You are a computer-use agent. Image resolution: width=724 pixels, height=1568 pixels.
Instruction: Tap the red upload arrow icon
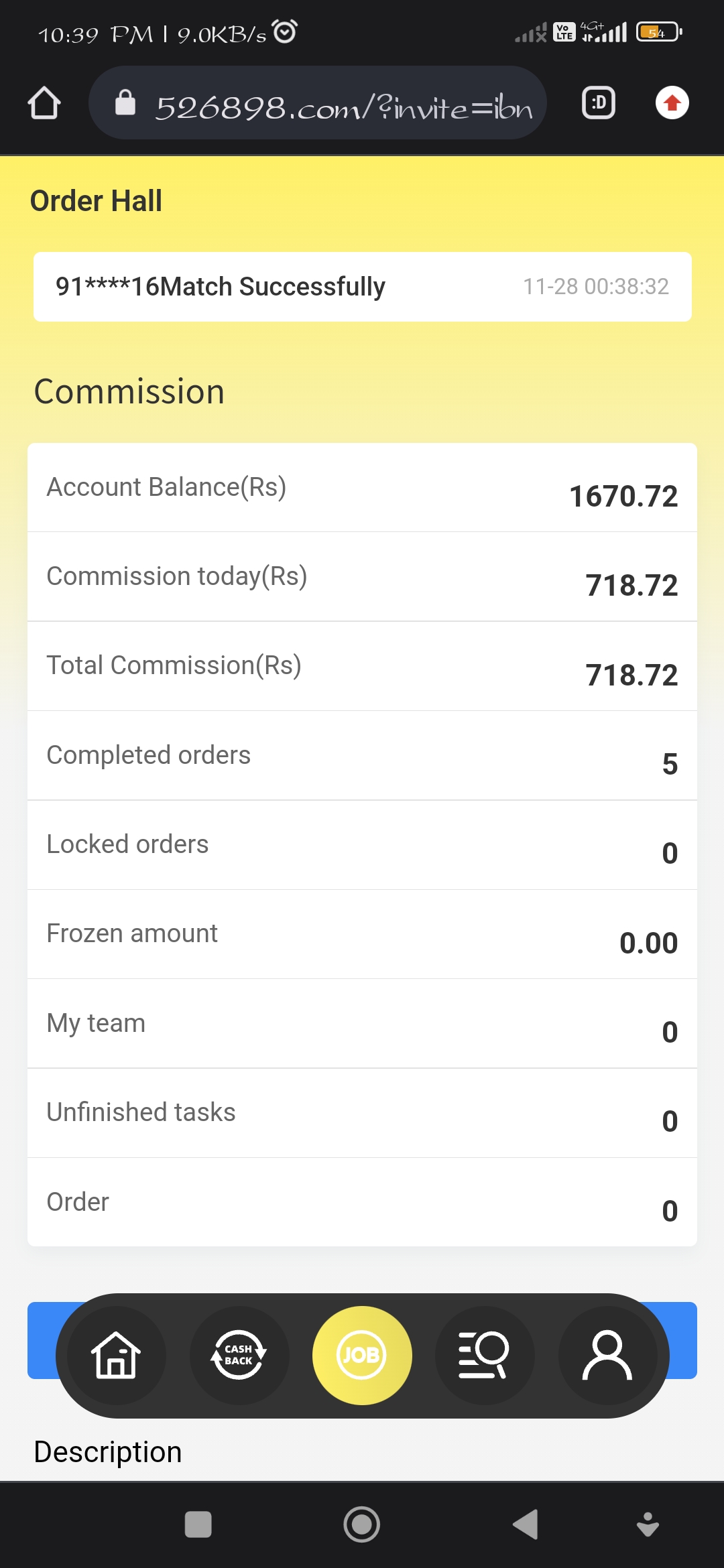(x=672, y=103)
